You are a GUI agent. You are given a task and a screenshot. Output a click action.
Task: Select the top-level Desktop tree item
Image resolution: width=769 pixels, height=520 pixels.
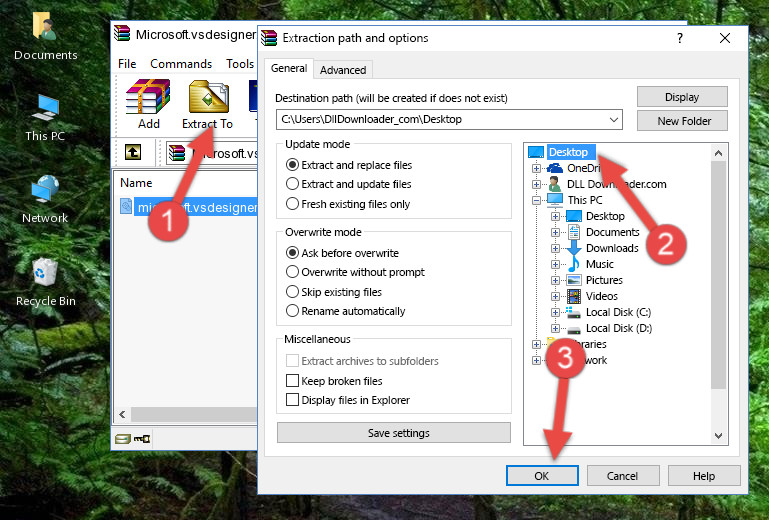[568, 152]
